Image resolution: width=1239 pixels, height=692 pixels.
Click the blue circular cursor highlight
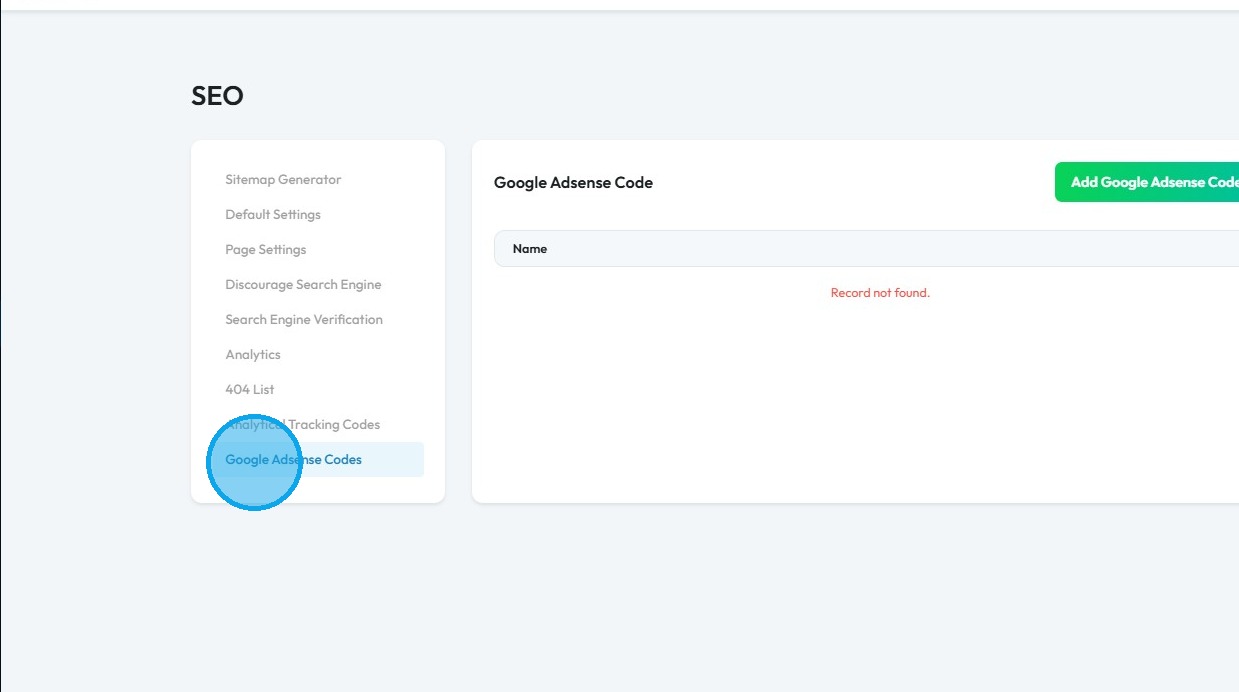click(254, 462)
